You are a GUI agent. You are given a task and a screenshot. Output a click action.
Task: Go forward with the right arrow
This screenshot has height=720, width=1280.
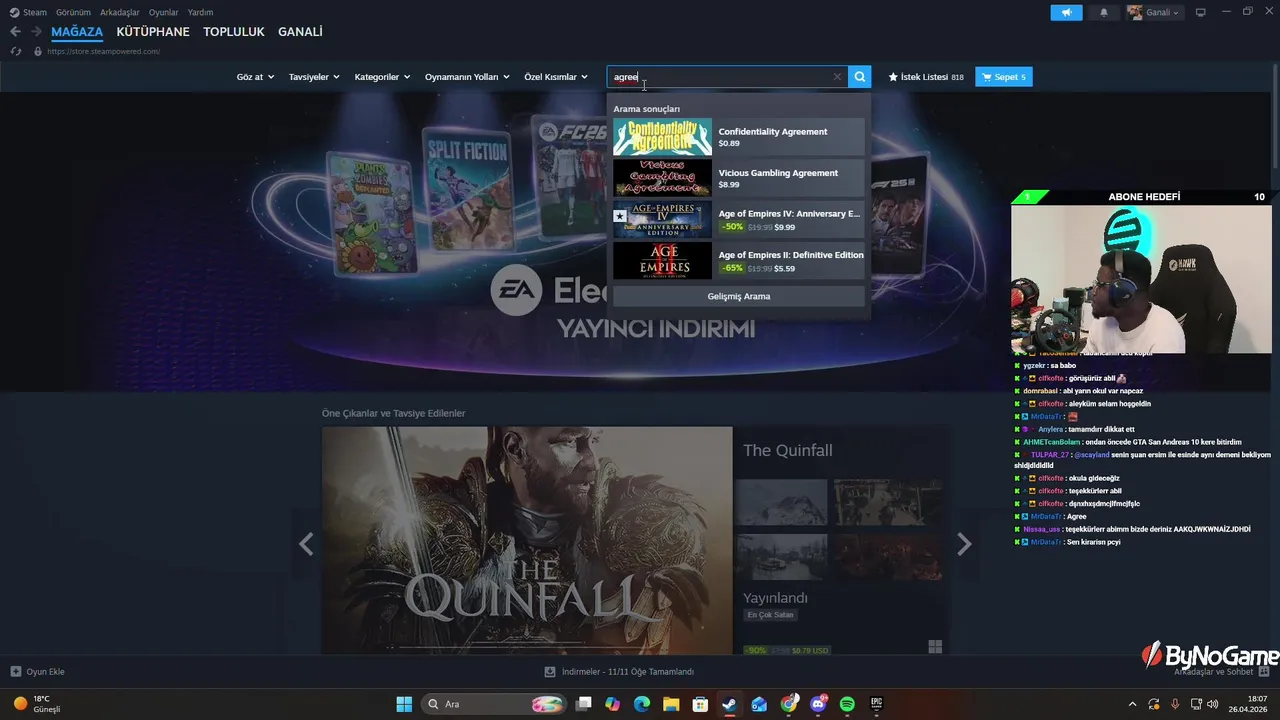click(36, 32)
